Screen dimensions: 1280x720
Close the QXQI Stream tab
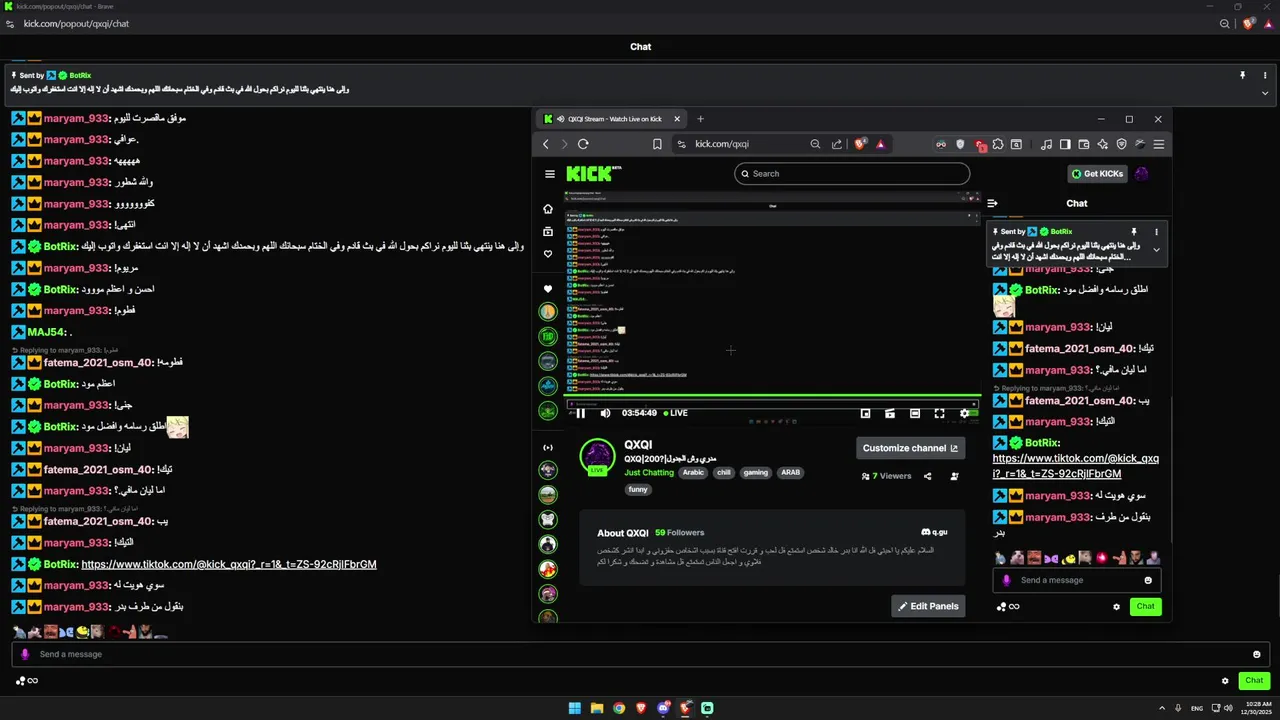[677, 119]
